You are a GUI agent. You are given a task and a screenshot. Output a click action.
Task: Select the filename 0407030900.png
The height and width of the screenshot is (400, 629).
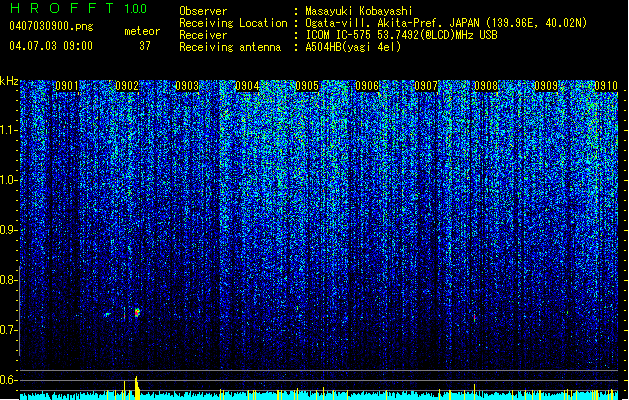pos(51,26)
